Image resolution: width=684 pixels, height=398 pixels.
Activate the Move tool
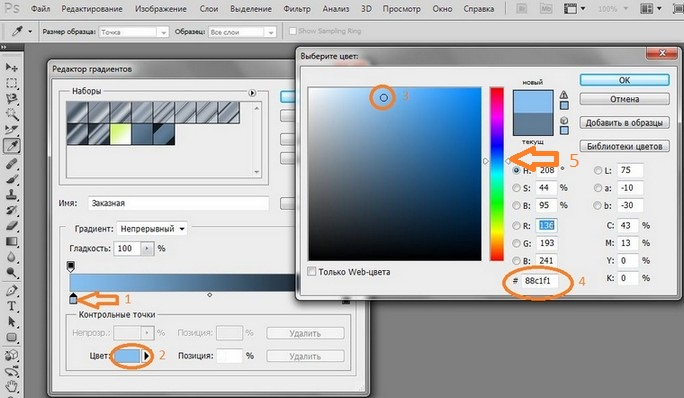12,67
